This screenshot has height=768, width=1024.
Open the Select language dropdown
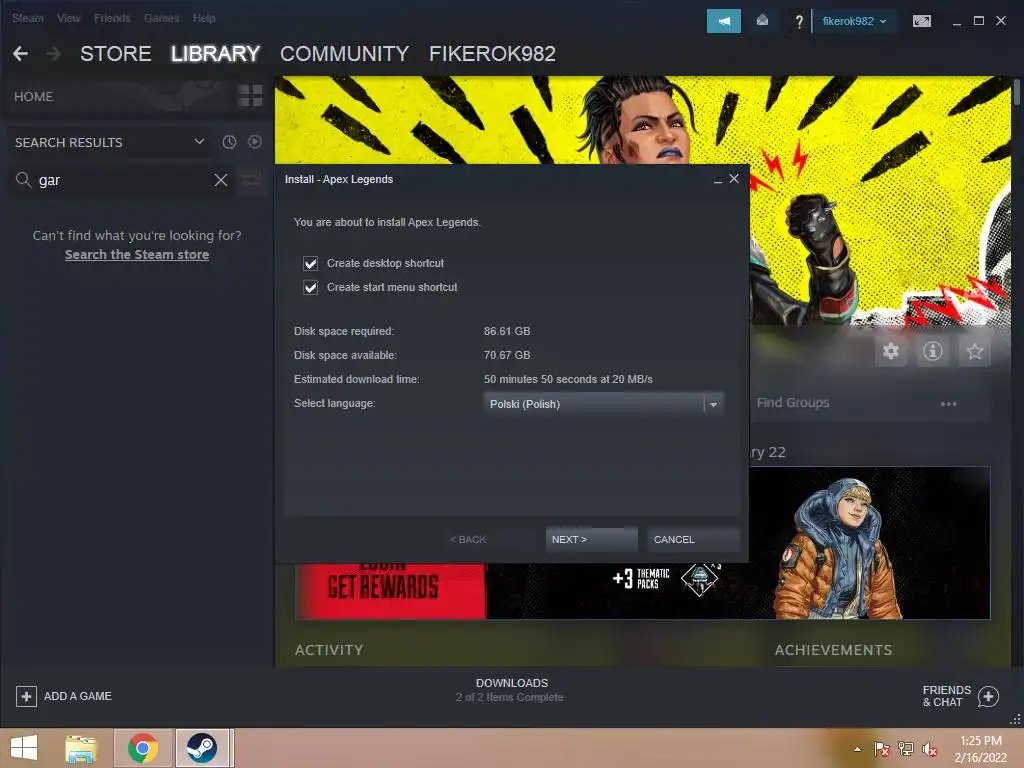coord(603,404)
